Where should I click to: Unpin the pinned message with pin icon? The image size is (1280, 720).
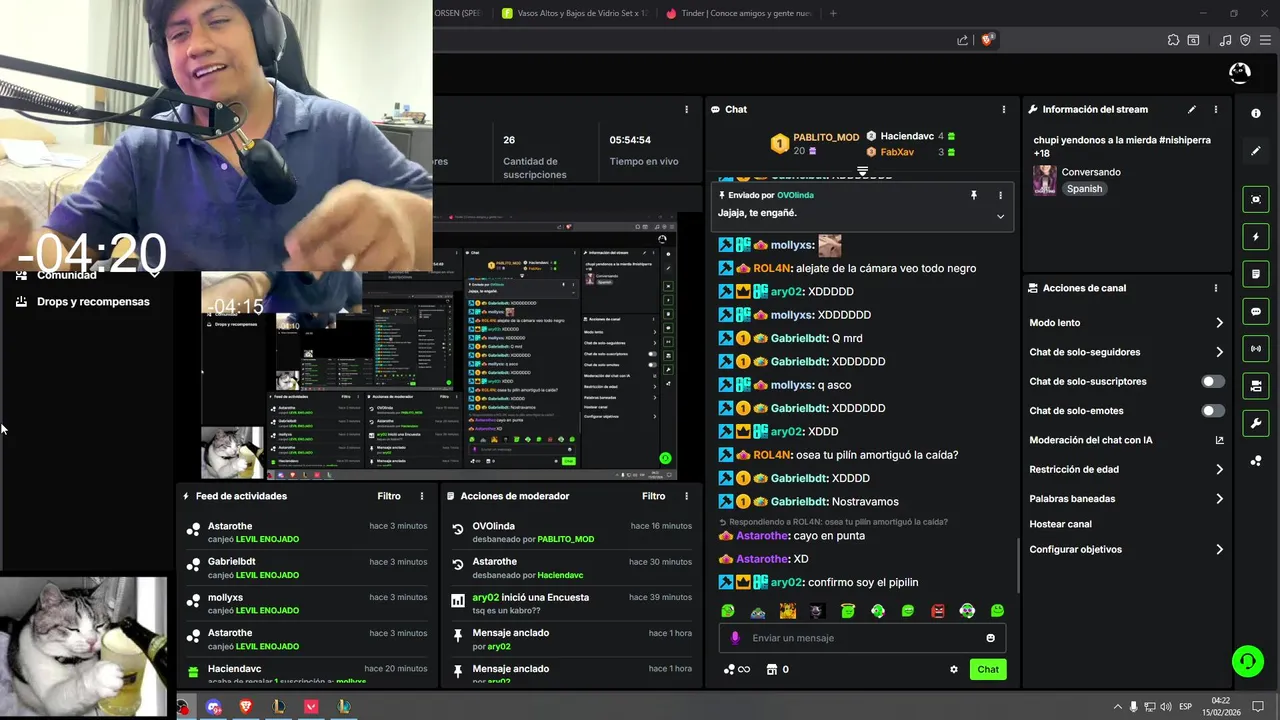(x=974, y=195)
